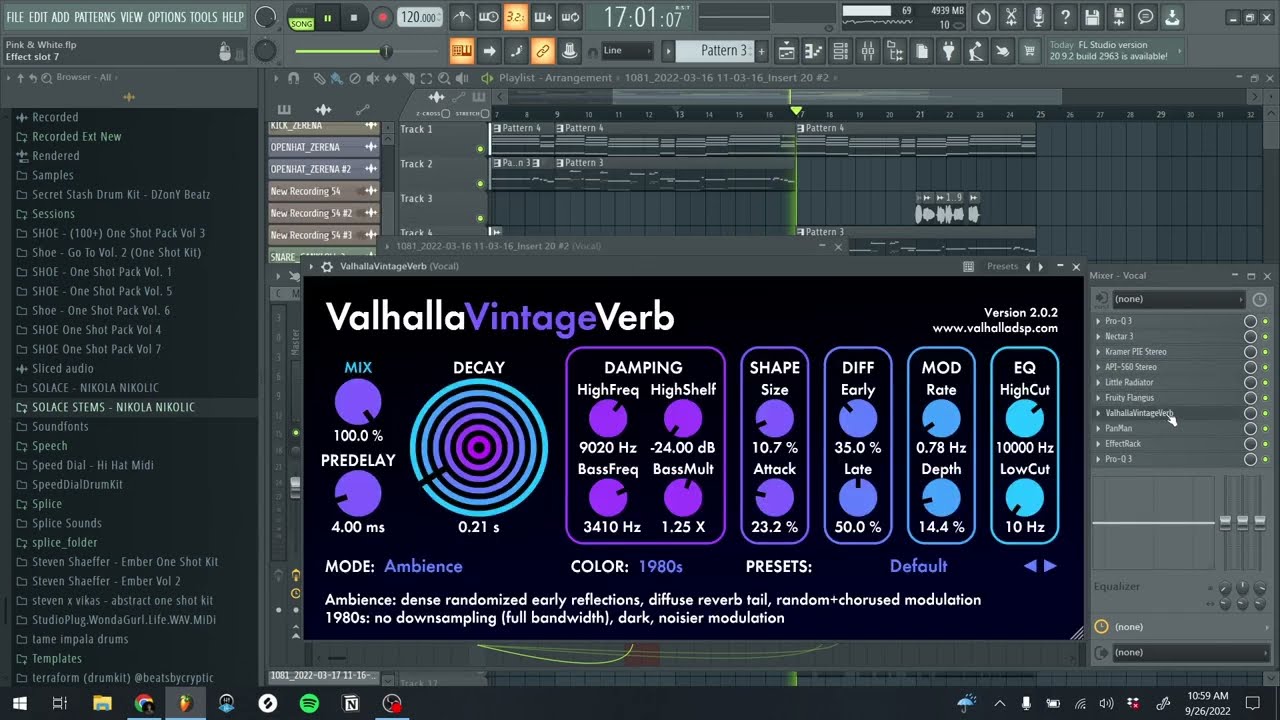Open the FILE menu
The image size is (1280, 720).
click(x=15, y=17)
